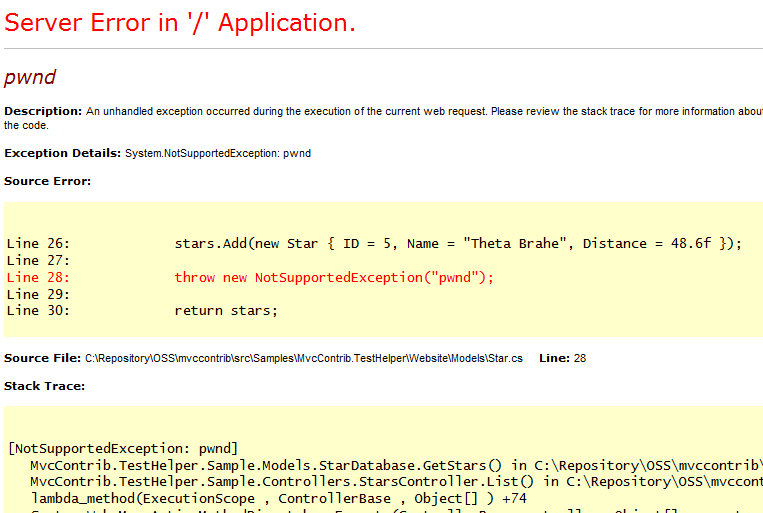Click the 'Line 27:' empty code row label
The width and height of the screenshot is (763, 513).
[x=38, y=260]
